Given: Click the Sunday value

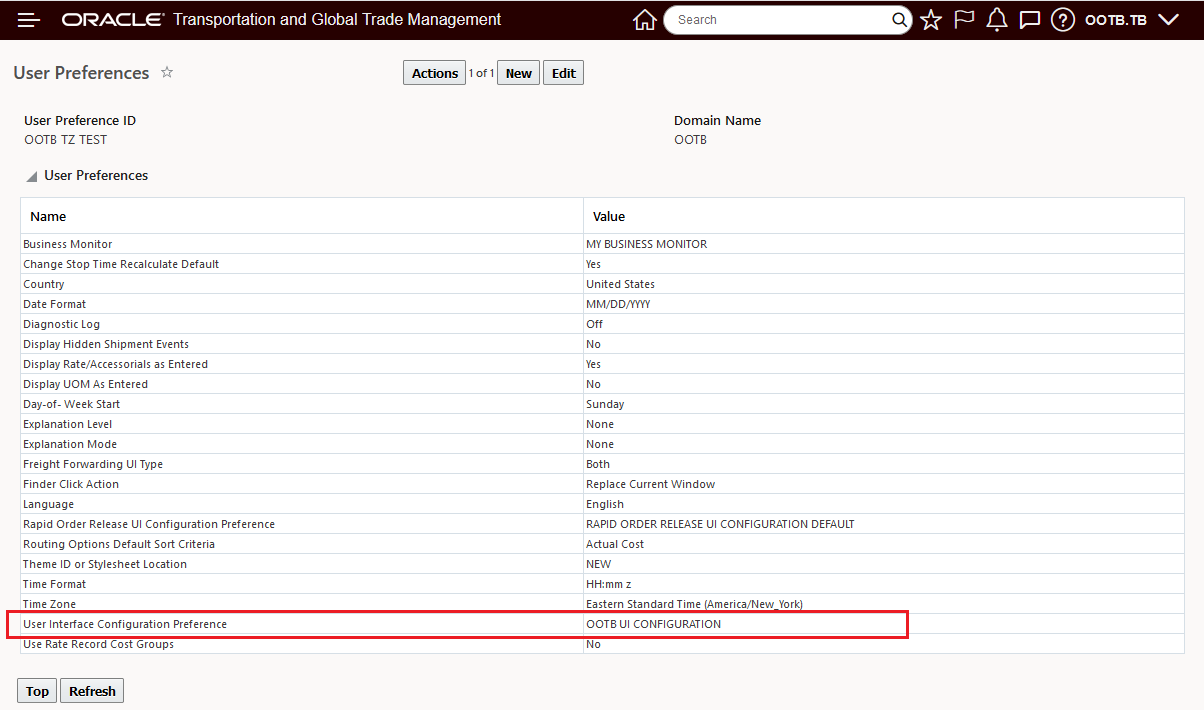Looking at the screenshot, I should [x=605, y=404].
